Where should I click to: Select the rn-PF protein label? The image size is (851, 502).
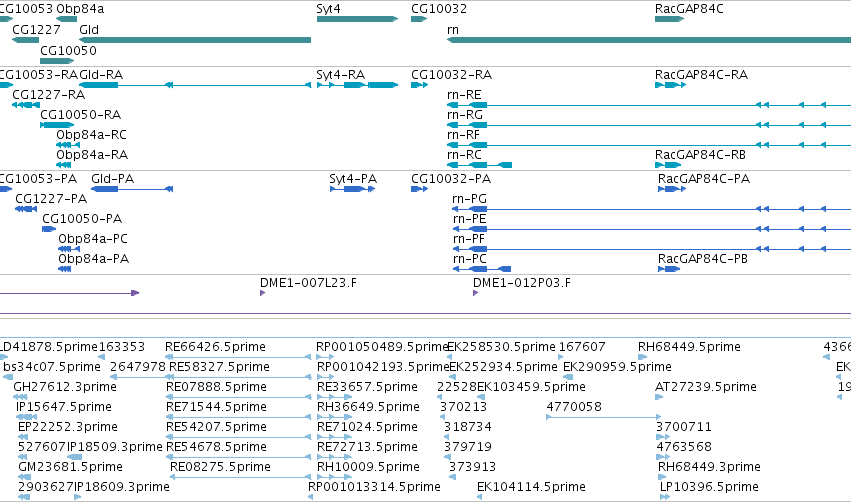pos(469,239)
